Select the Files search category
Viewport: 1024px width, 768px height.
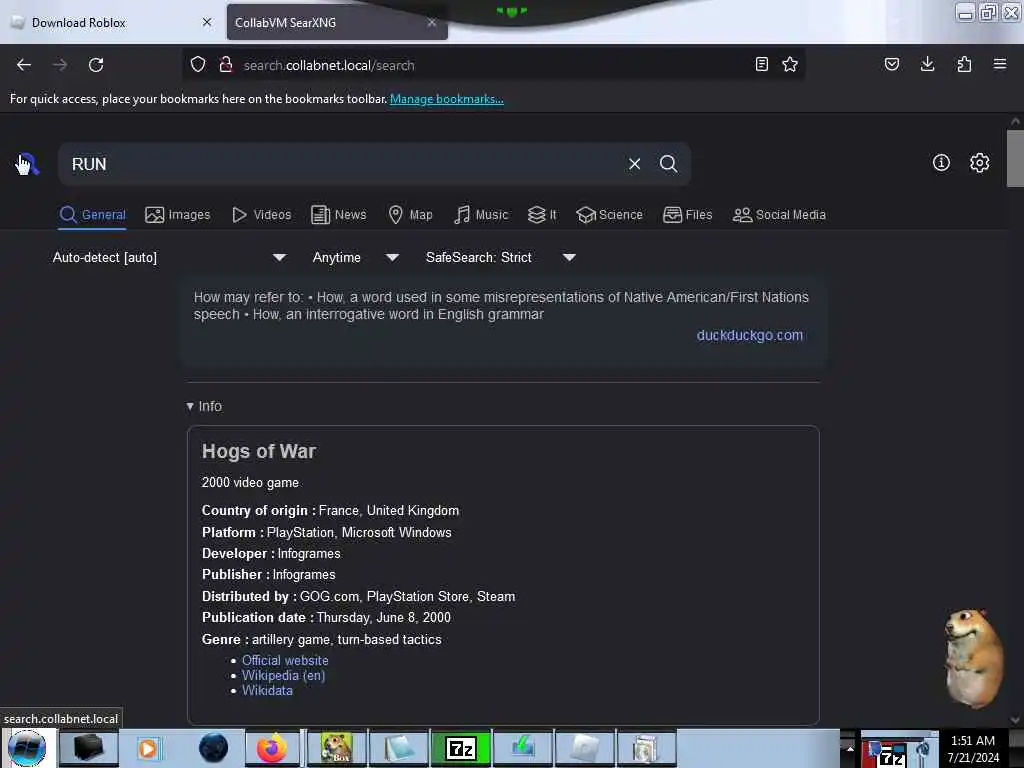pyautogui.click(x=688, y=215)
